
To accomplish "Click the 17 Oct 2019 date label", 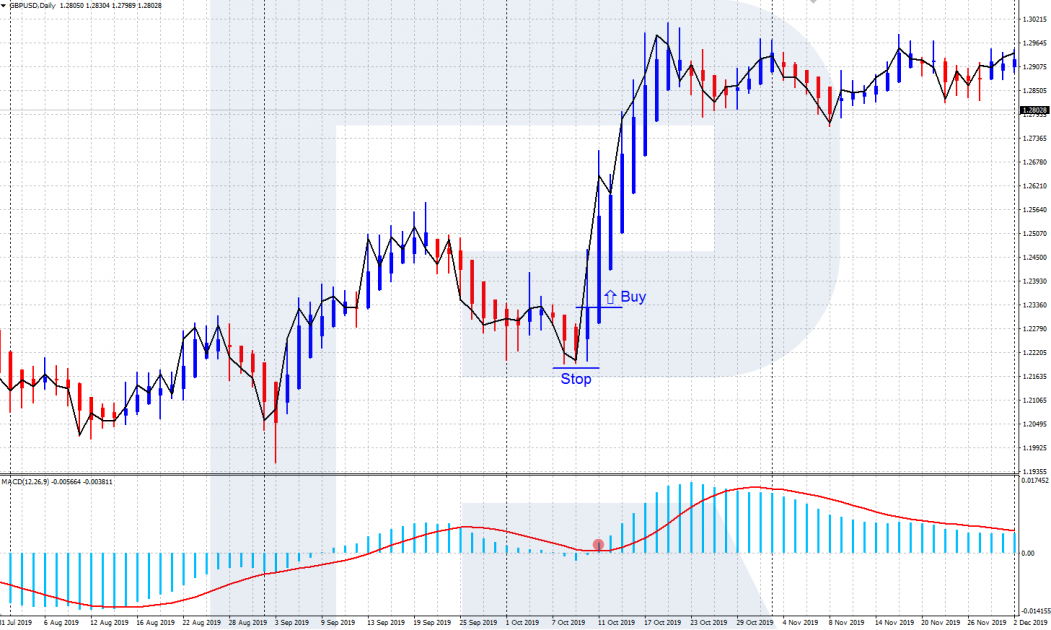I will (662, 622).
